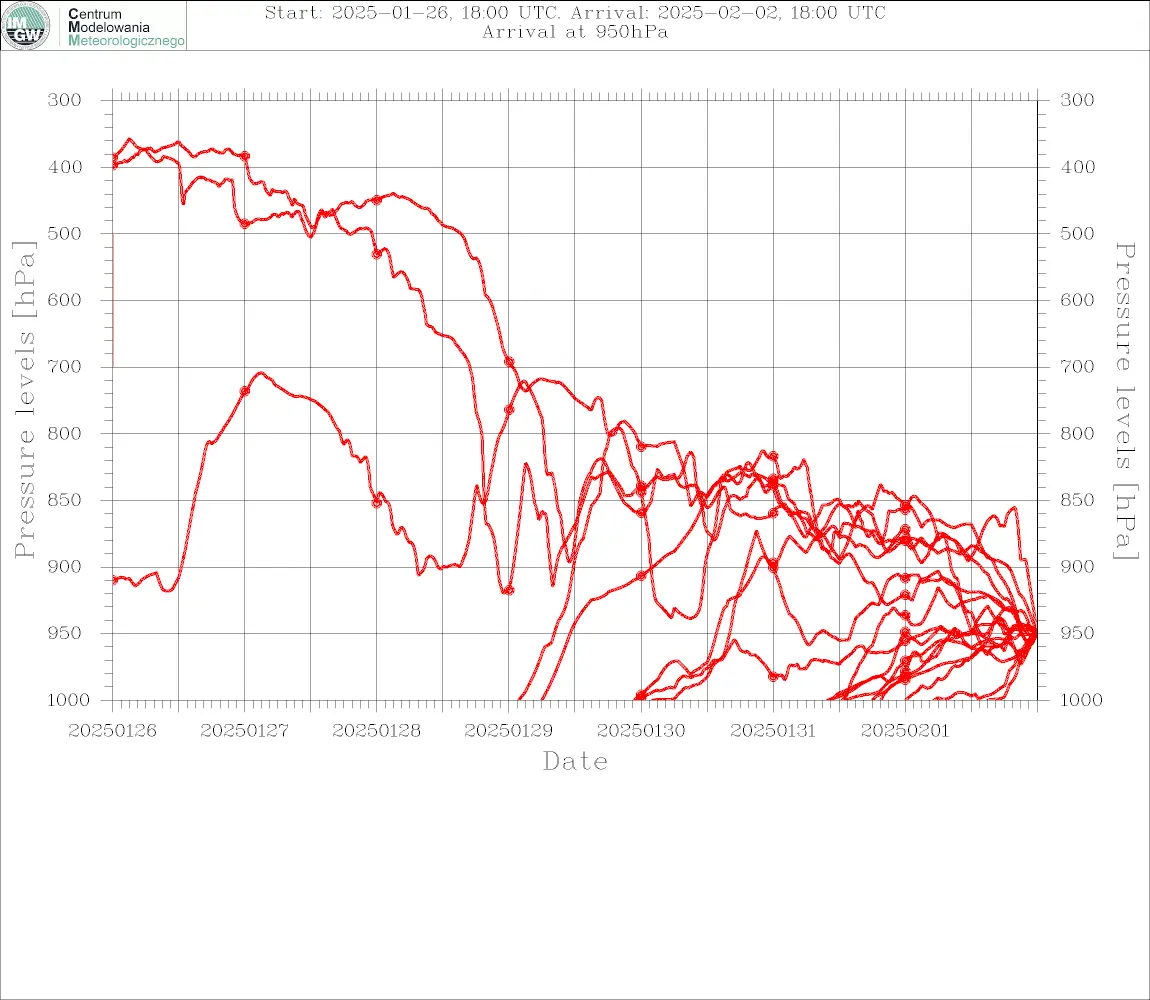The height and width of the screenshot is (1000, 1150).
Task: Click the left axis 900 label
Action: (x=65, y=566)
